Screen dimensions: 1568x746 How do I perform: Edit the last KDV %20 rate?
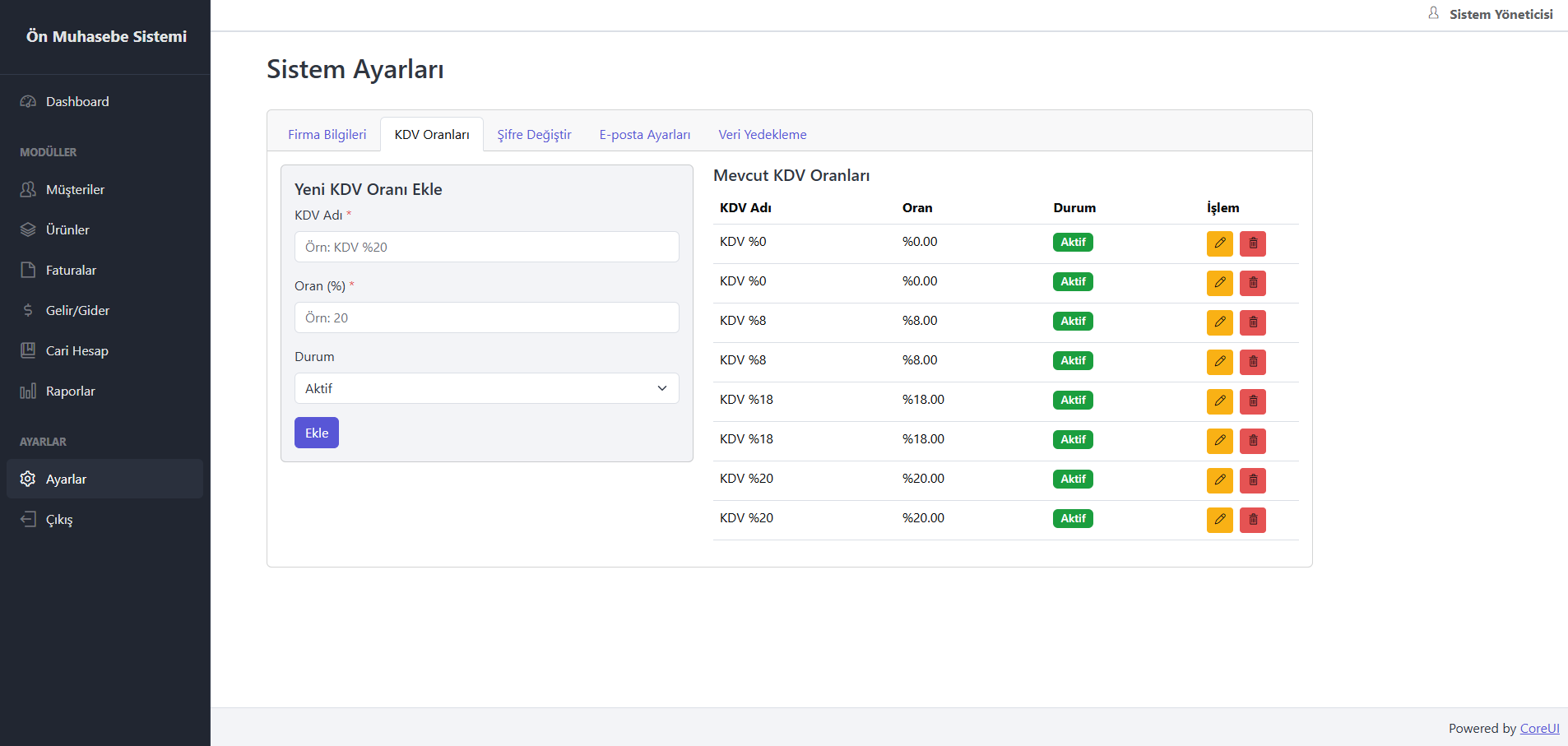(1219, 520)
